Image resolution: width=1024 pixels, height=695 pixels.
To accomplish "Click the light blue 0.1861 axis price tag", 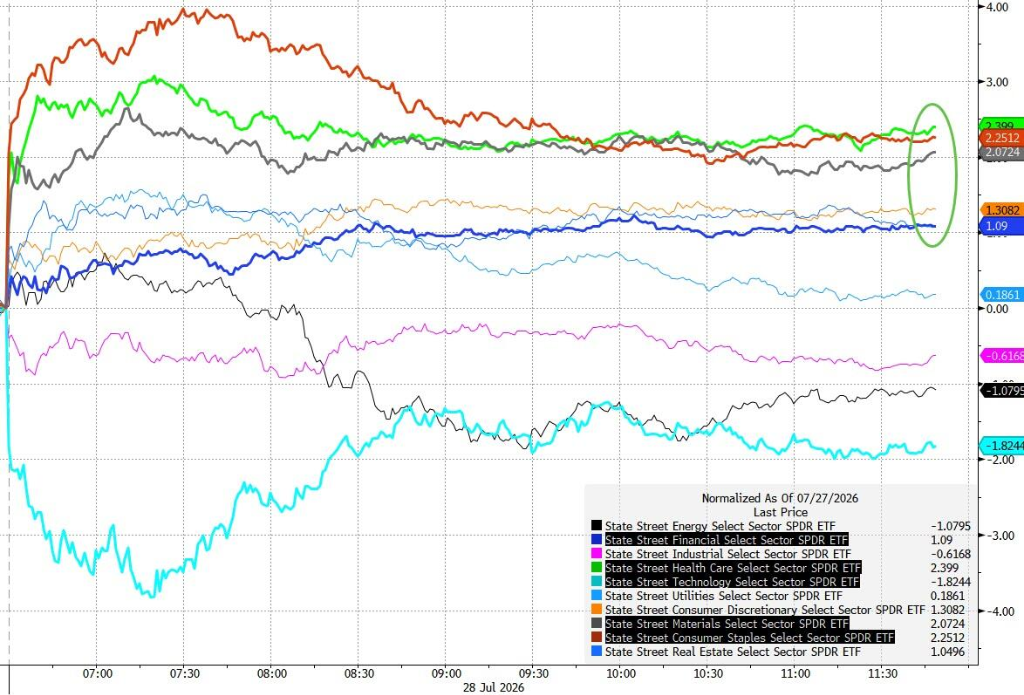I will (1002, 295).
